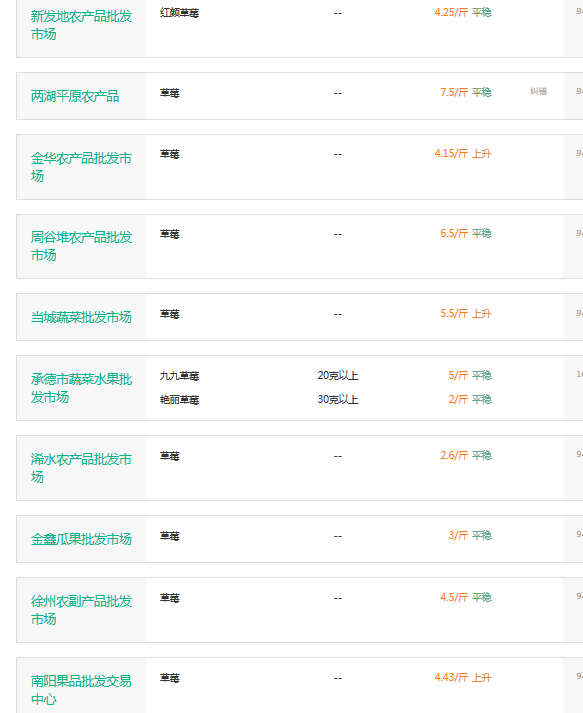Open 金鑫瓜果批发市场 market link
The image size is (583, 713).
click(81, 539)
